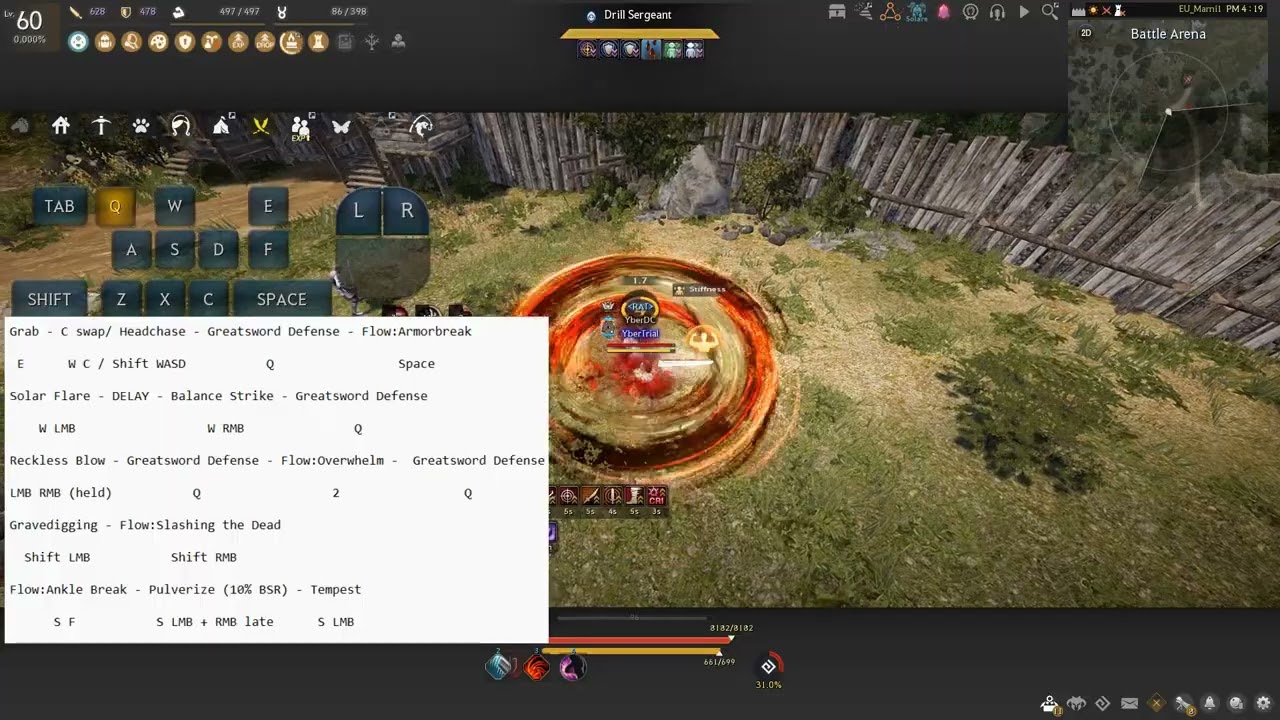The image size is (1280, 720).
Task: Click the TAB key on overlay
Action: [x=59, y=206]
